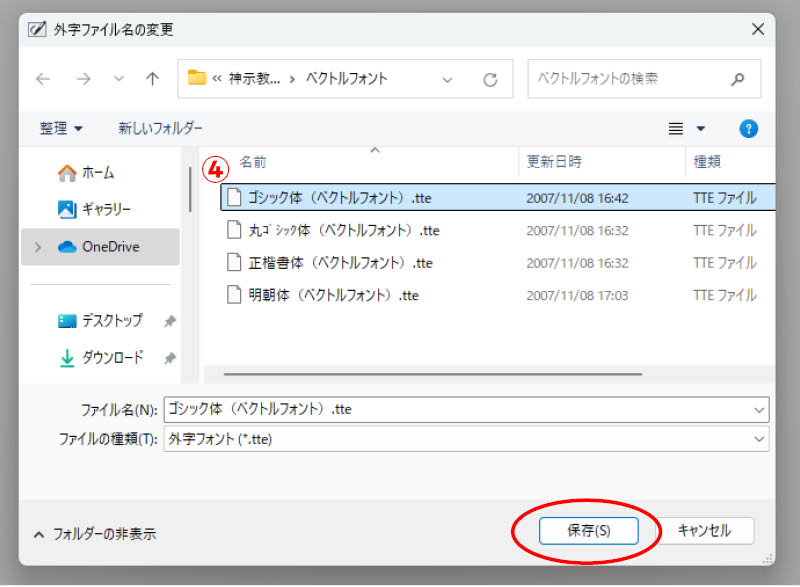The image size is (800, 587).
Task: Unpin ダウンロード via pin icon
Action: point(170,358)
